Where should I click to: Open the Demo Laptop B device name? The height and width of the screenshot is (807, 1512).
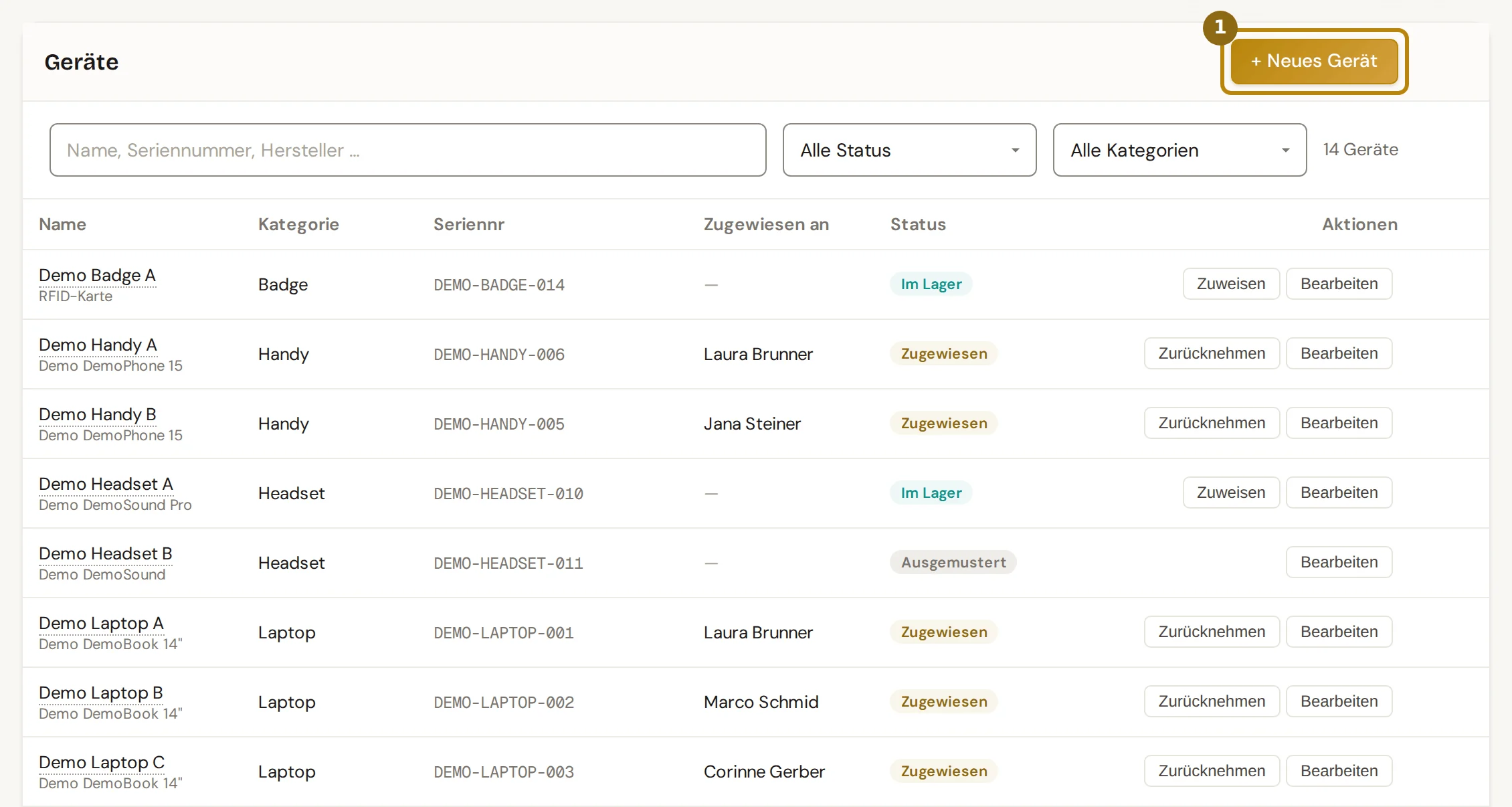pyautogui.click(x=101, y=693)
